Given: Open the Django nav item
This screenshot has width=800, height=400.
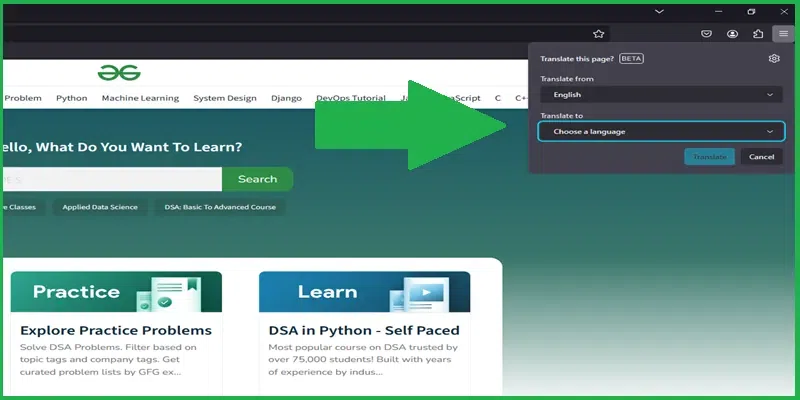Looking at the screenshot, I should 286,98.
